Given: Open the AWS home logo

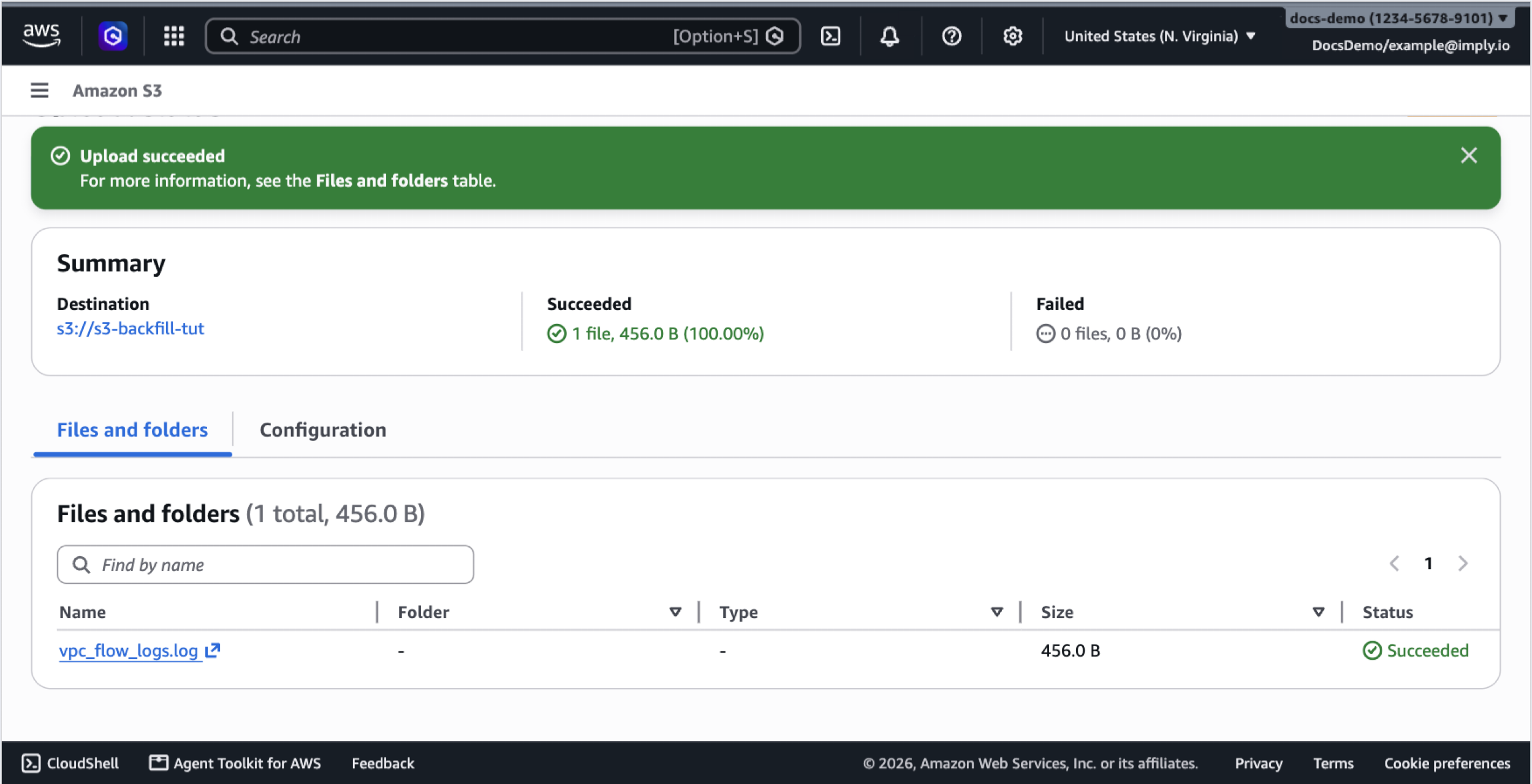Looking at the screenshot, I should [42, 36].
